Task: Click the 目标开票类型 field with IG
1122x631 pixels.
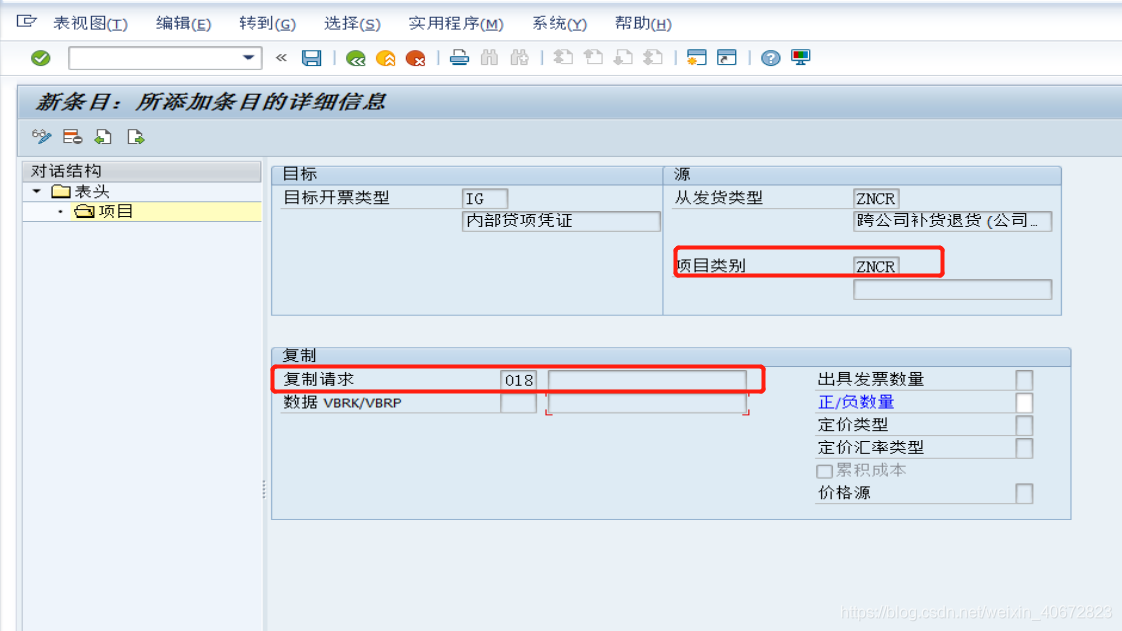Action: coord(484,198)
